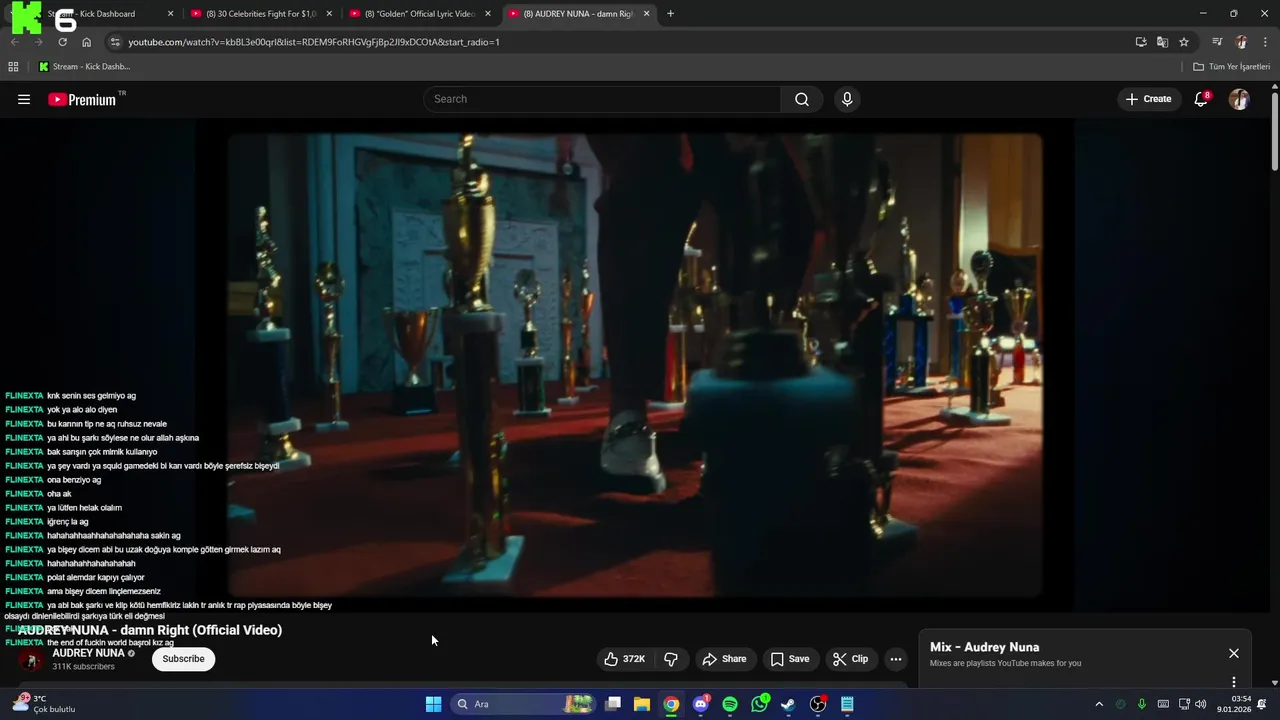The image size is (1280, 720).
Task: Open Steam from taskbar
Action: pos(789,704)
